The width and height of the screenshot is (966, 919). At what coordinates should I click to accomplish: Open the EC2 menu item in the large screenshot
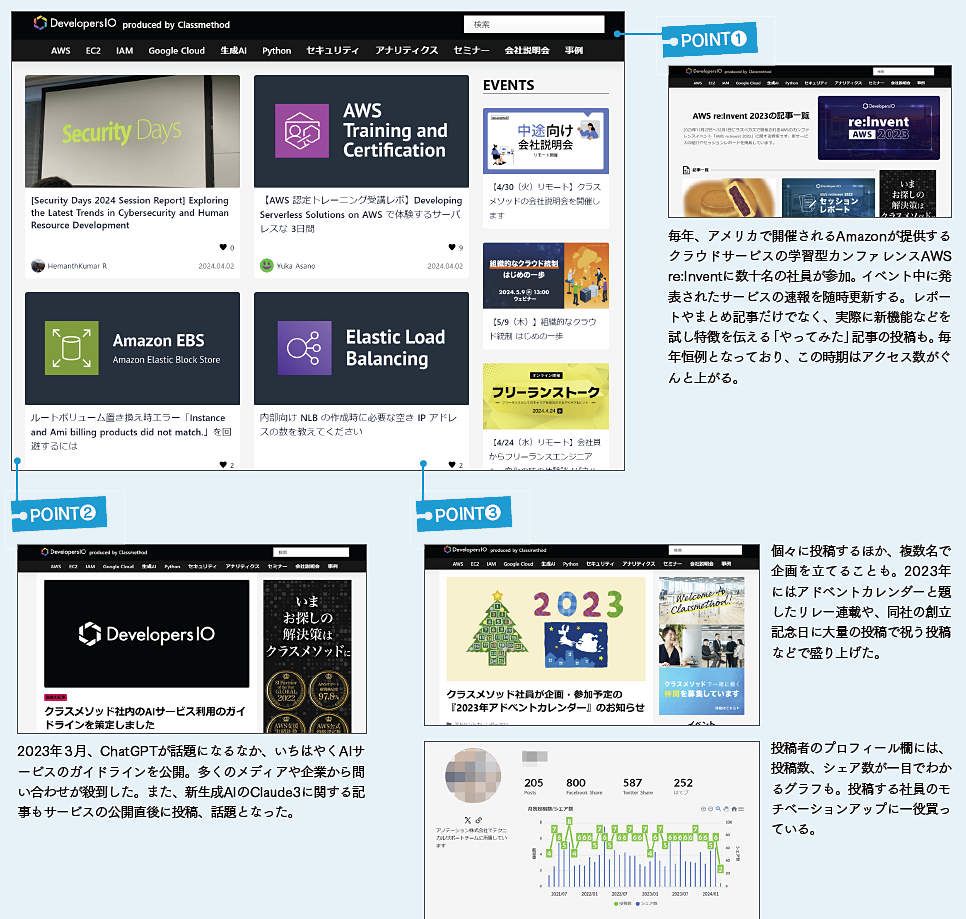click(x=93, y=51)
